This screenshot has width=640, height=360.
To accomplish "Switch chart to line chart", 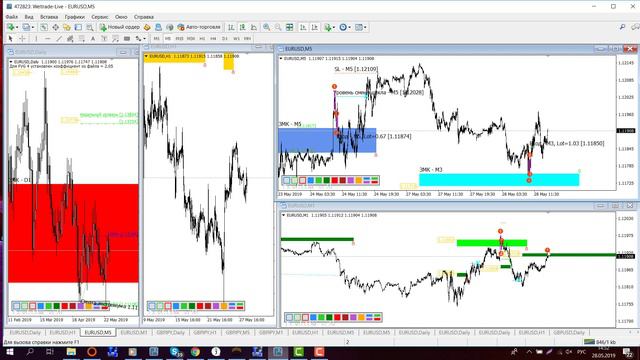I will (254, 27).
